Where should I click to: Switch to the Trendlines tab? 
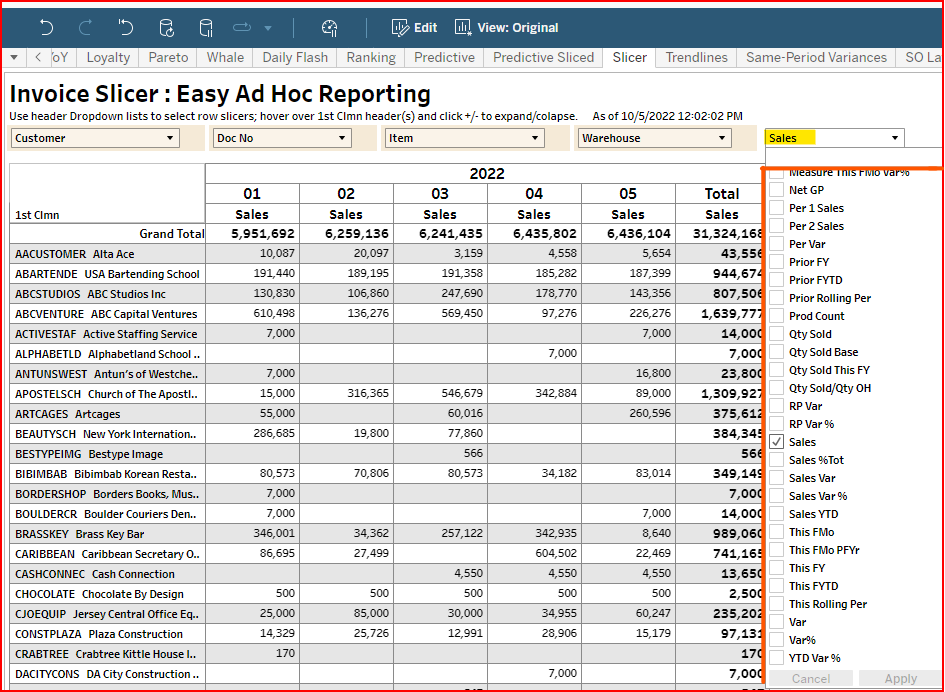697,57
